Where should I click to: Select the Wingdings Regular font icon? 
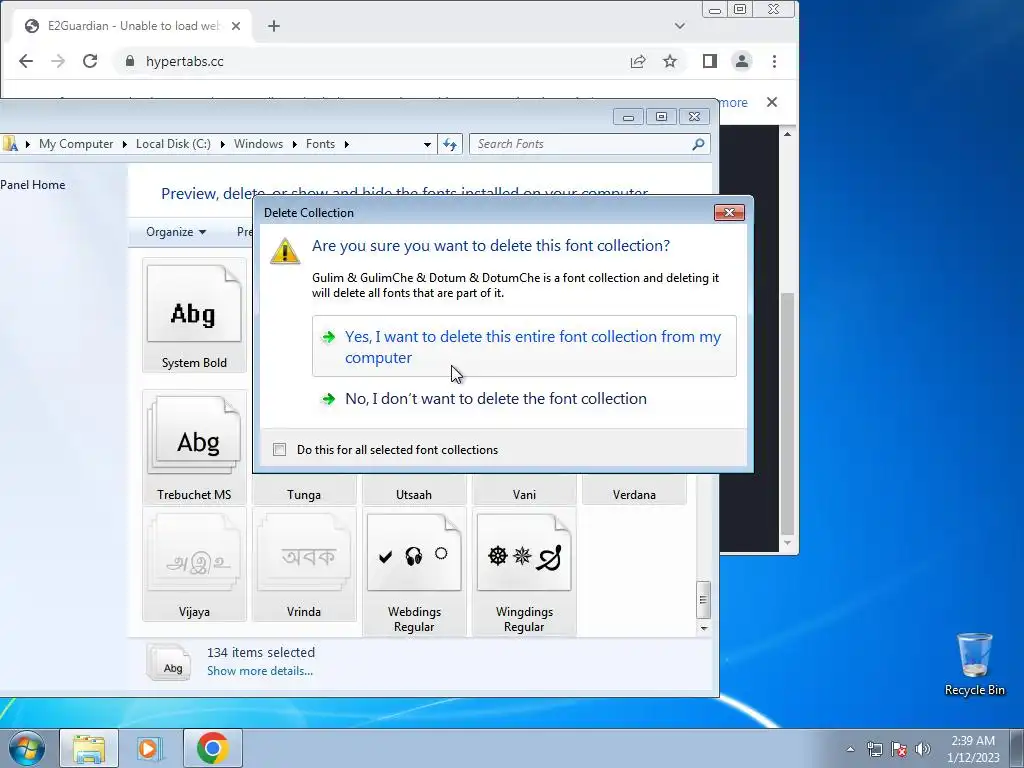(x=524, y=572)
